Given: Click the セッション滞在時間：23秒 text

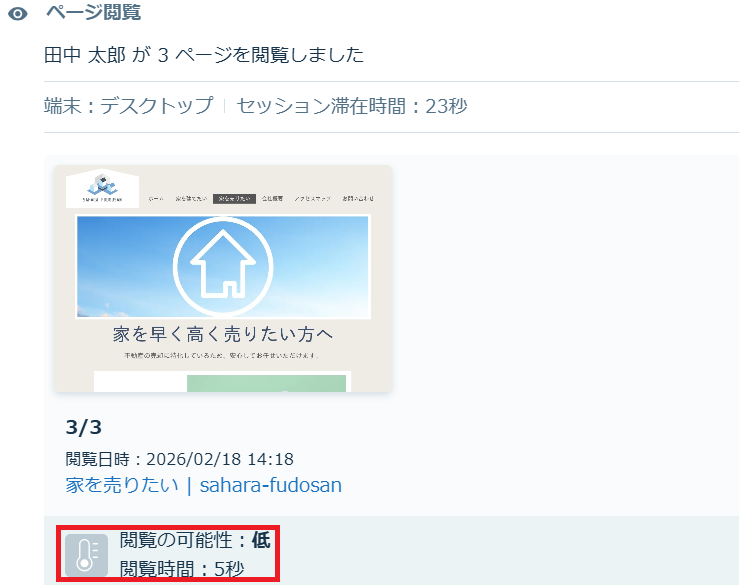Looking at the screenshot, I should click(x=352, y=106).
